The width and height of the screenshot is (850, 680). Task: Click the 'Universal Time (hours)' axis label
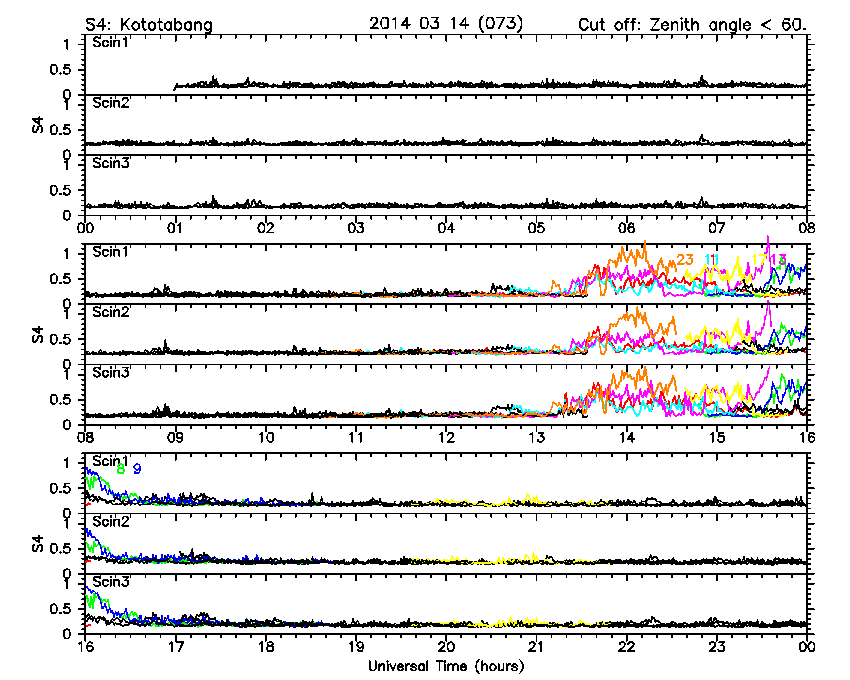[x=446, y=666]
